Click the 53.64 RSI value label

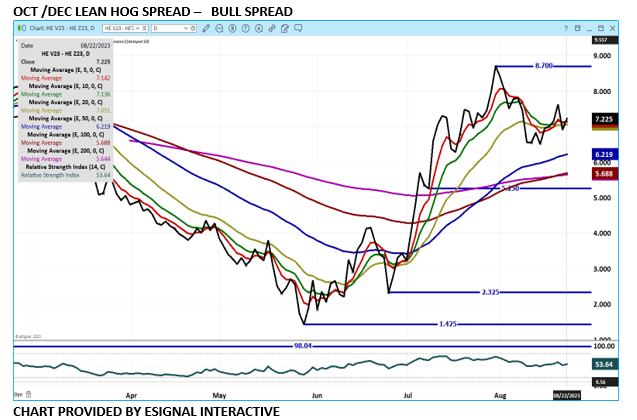[x=603, y=365]
